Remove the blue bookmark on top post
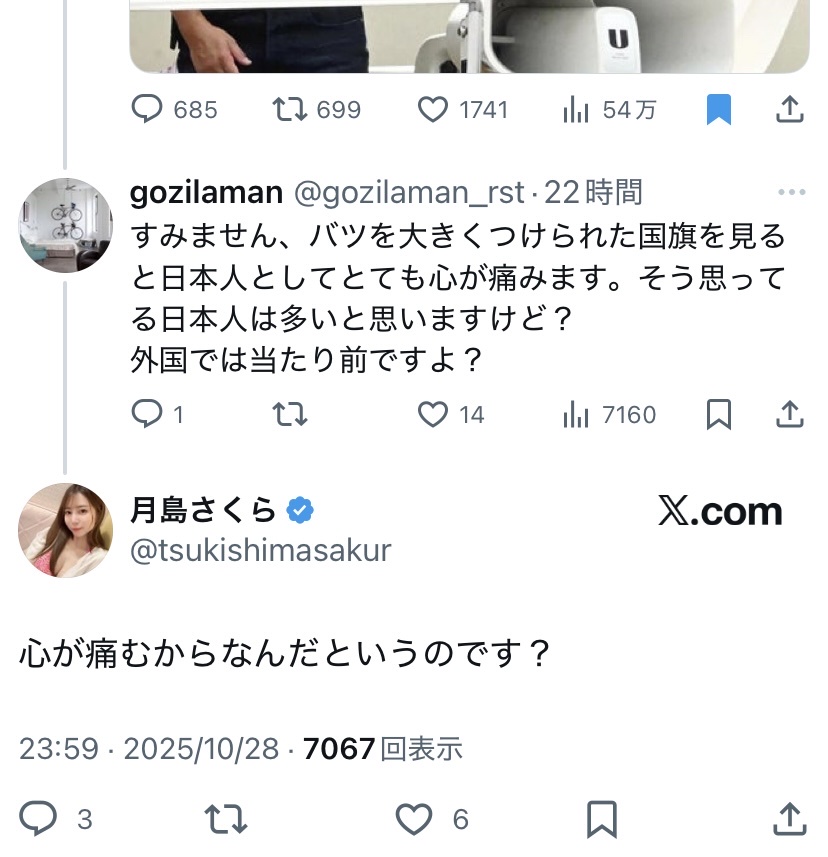 click(718, 109)
